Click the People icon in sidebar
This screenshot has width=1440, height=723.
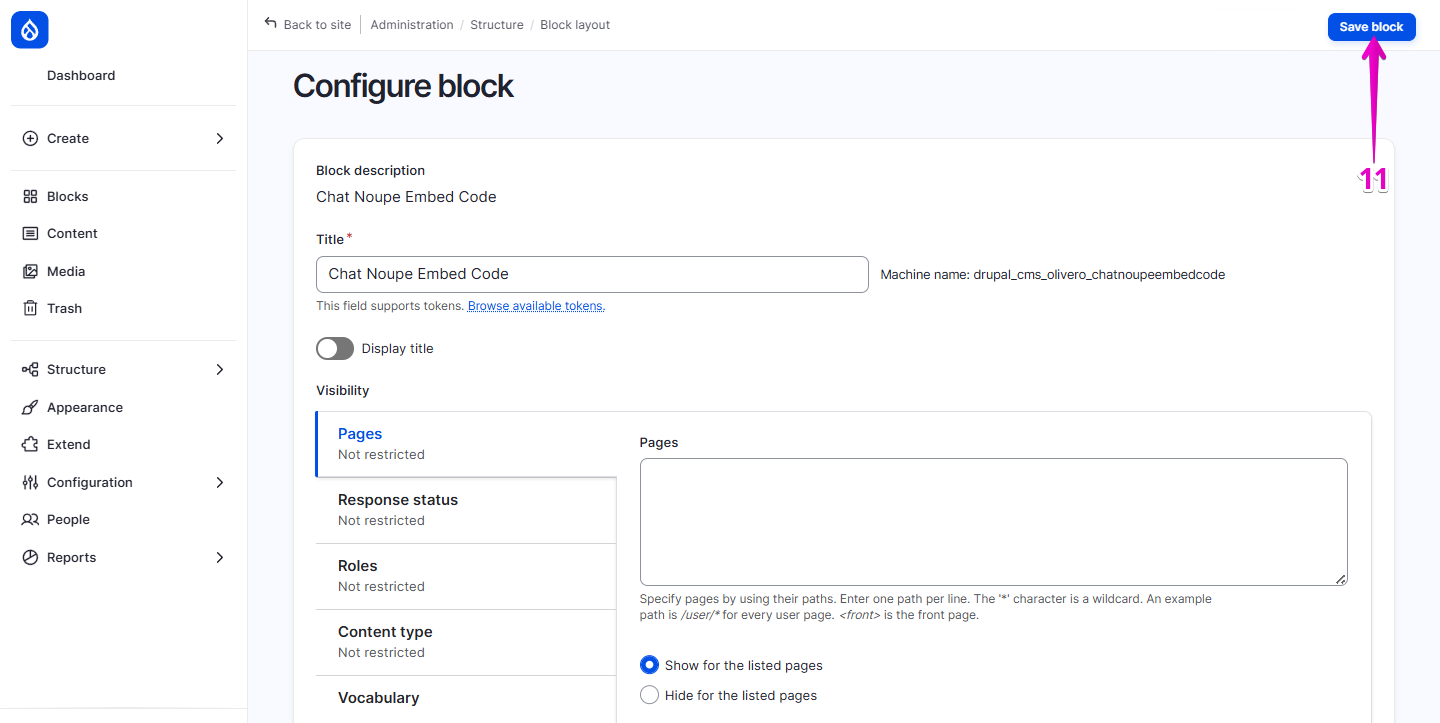click(x=30, y=519)
